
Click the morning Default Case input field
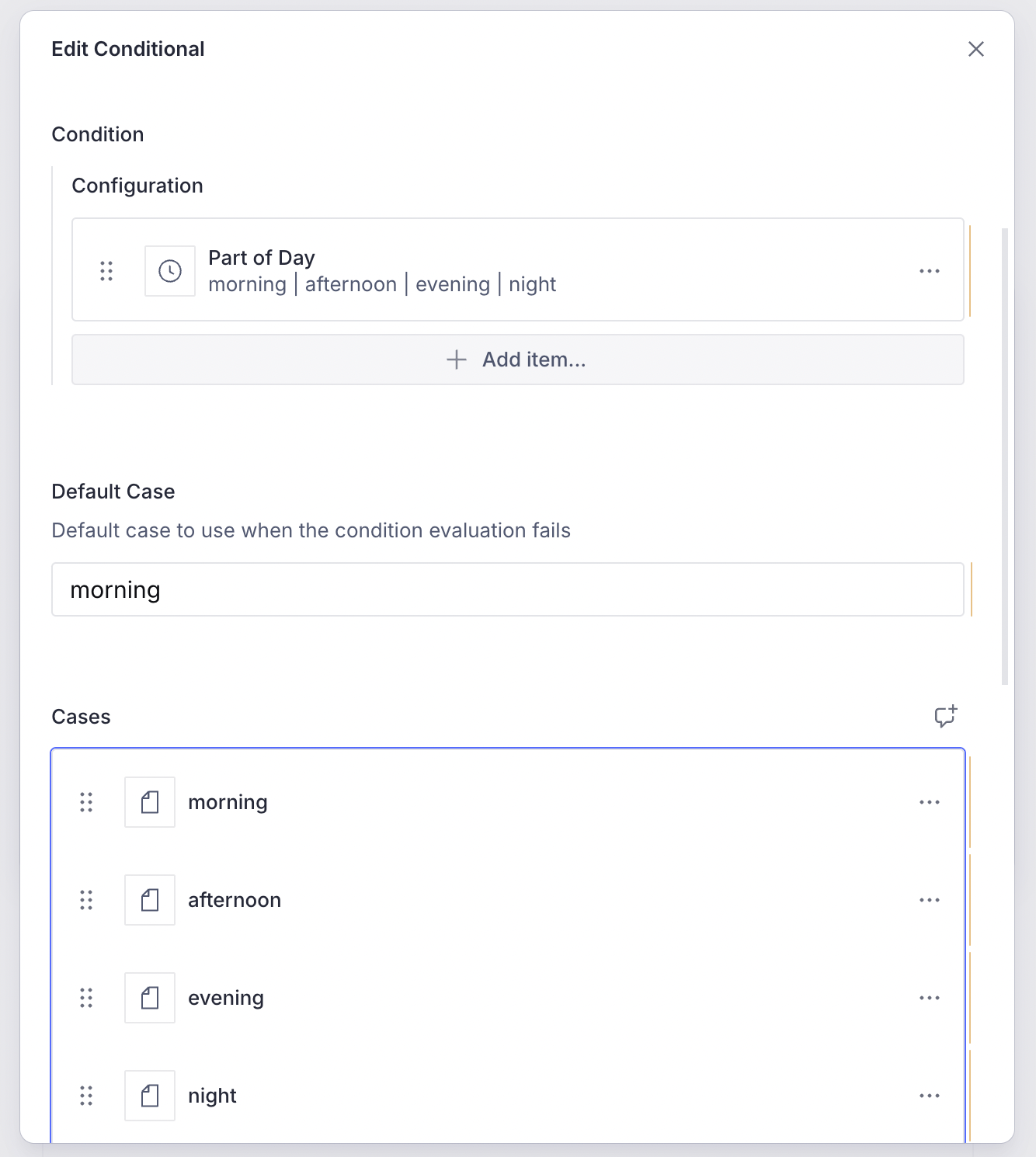point(509,589)
